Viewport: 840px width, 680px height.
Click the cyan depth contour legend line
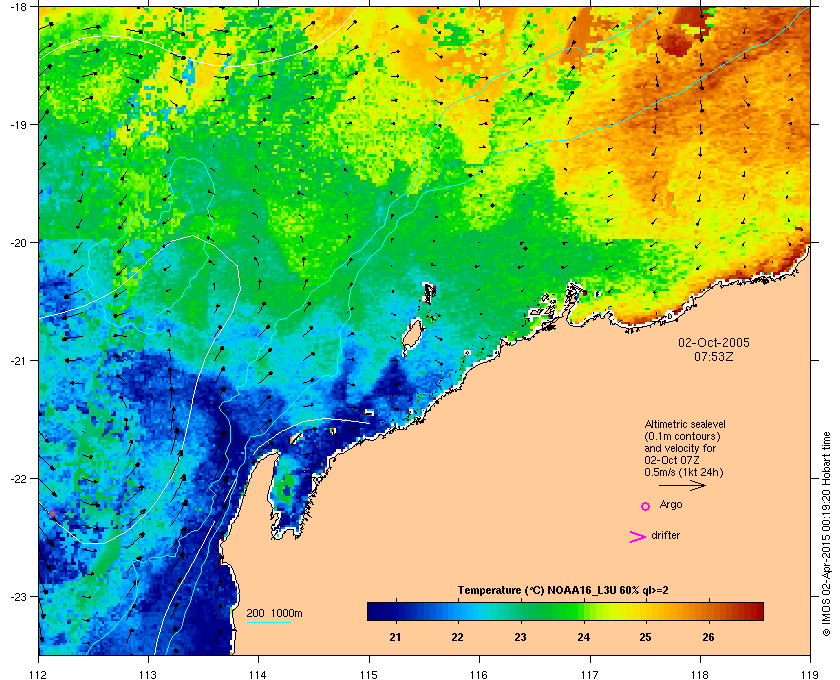[269, 623]
